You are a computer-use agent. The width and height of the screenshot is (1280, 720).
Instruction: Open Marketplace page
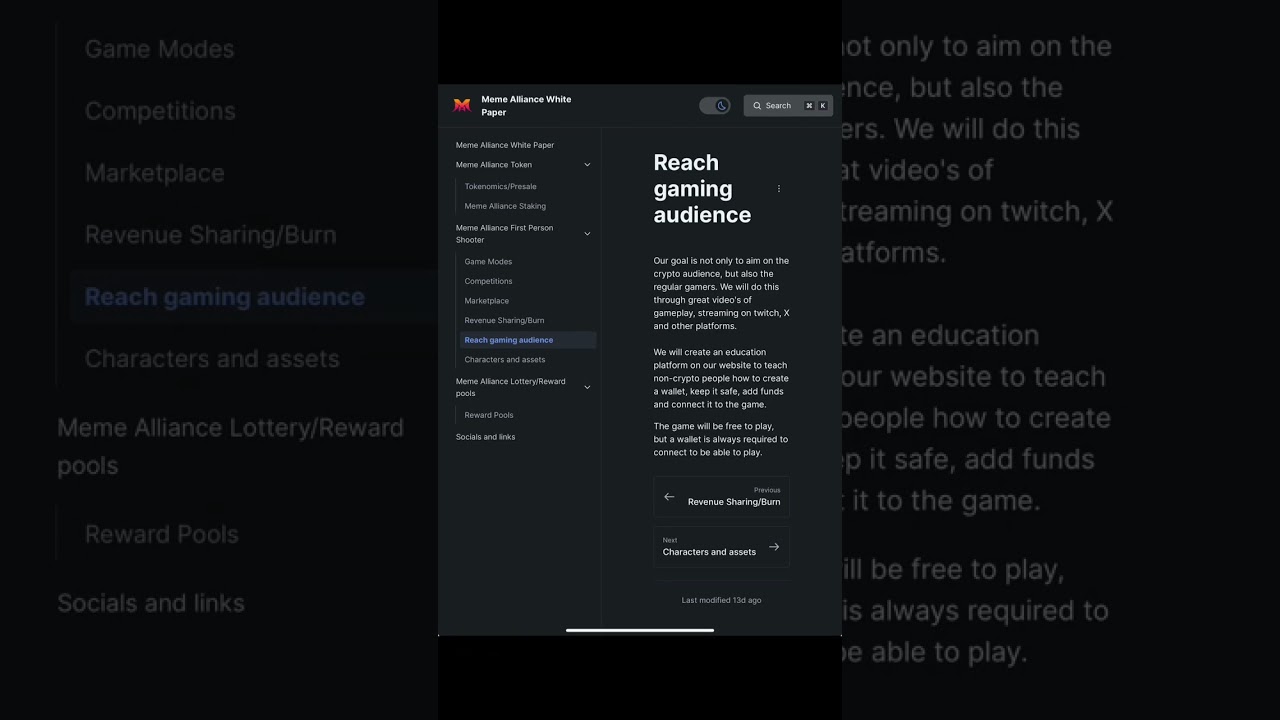pyautogui.click(x=487, y=301)
